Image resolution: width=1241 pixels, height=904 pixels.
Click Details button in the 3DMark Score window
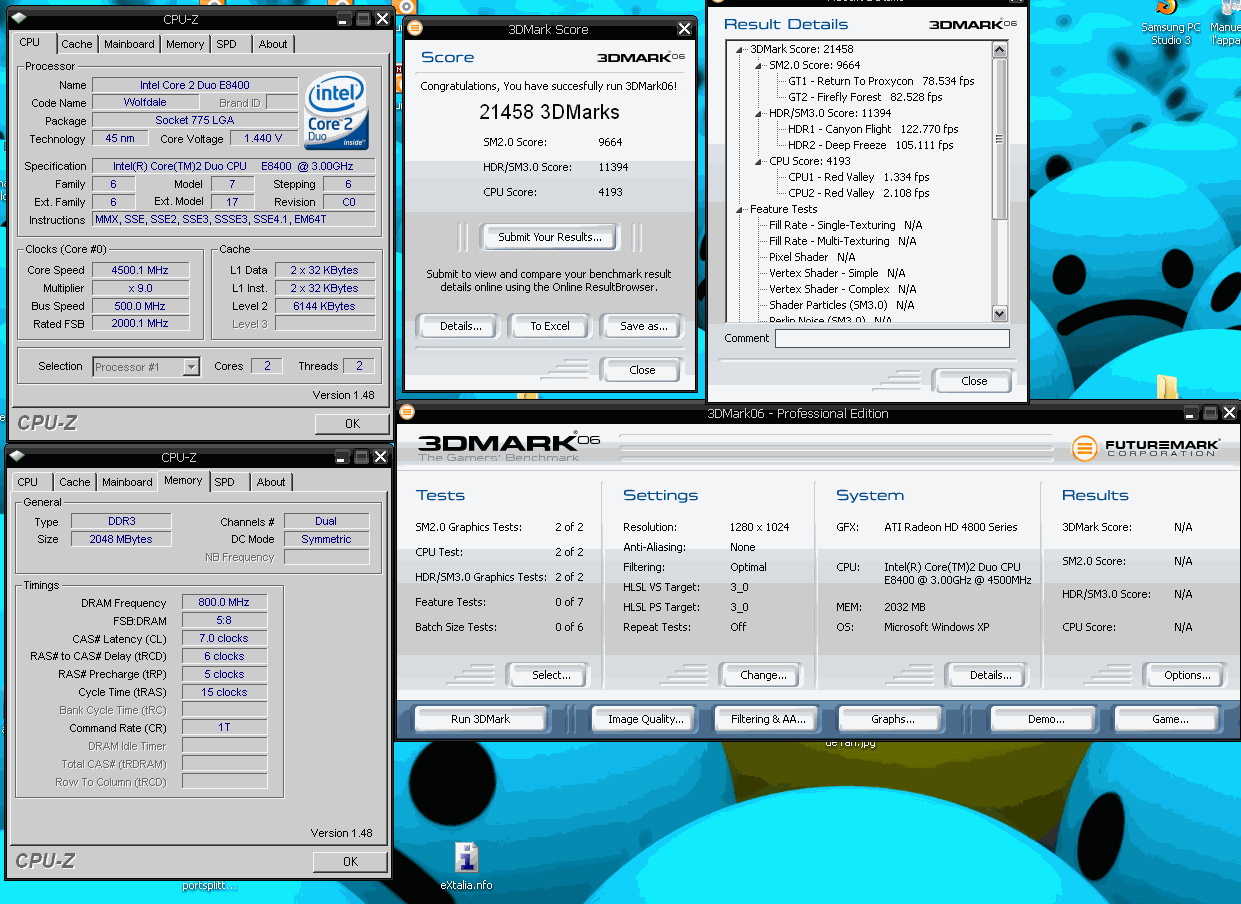[x=461, y=326]
